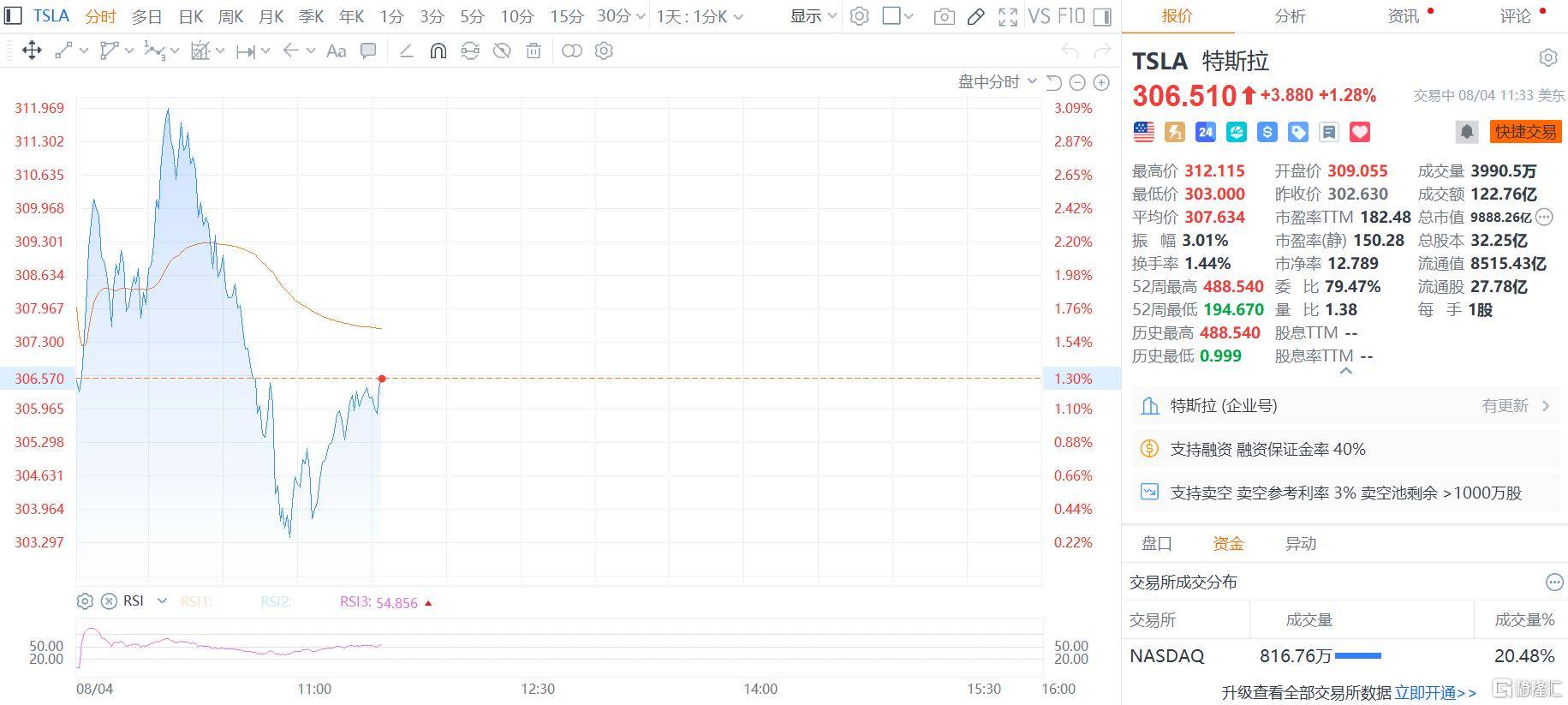Click the trash delete drawings icon
Screen dimensions: 1568x705
pos(534,51)
